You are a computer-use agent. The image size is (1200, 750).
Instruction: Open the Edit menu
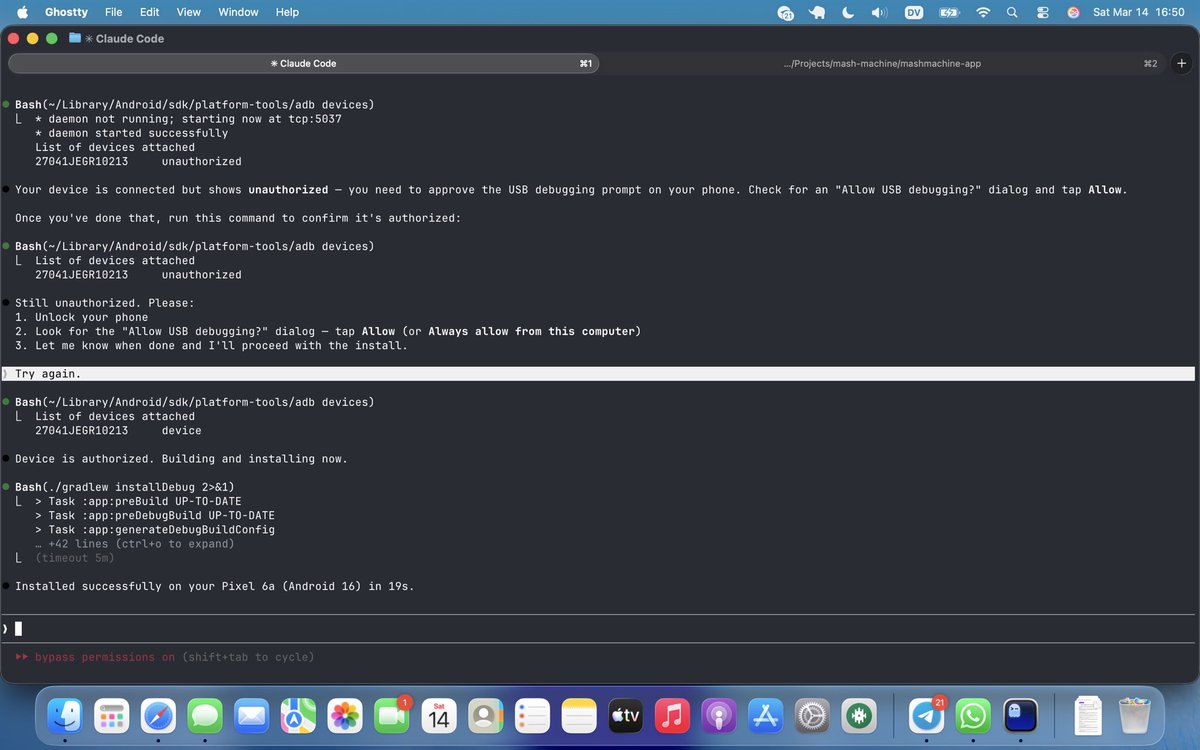point(149,12)
